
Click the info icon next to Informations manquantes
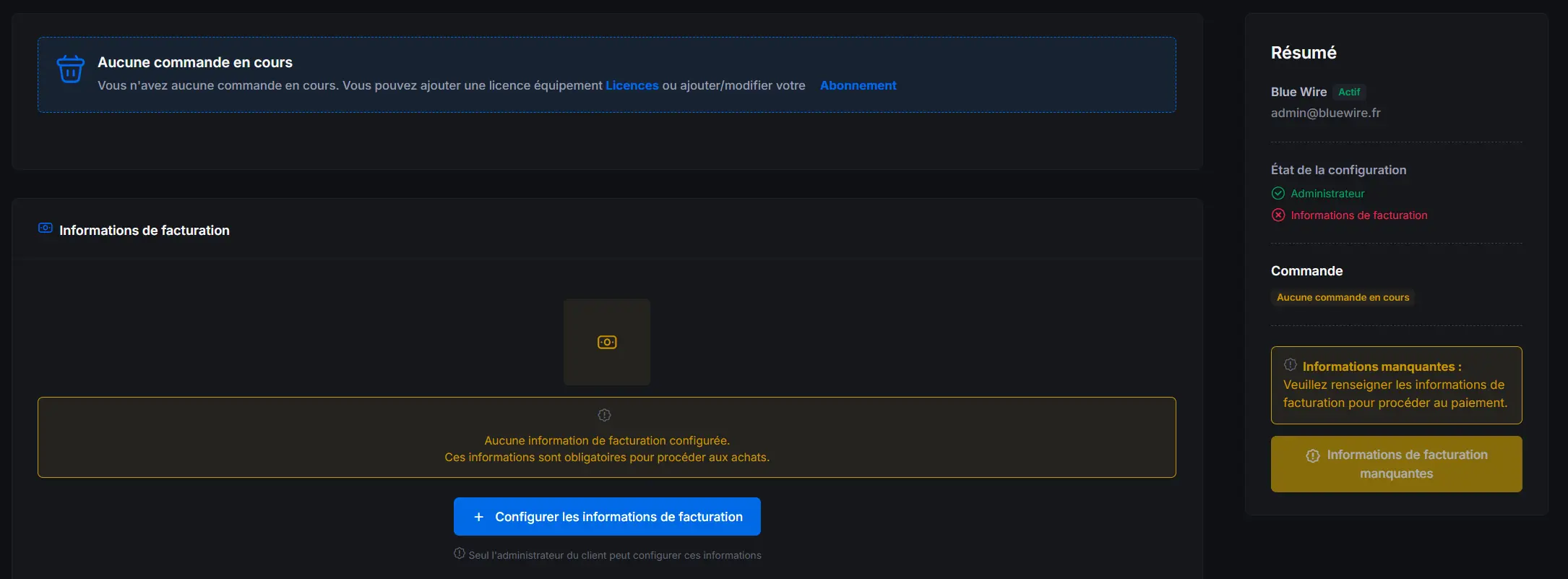point(1290,365)
